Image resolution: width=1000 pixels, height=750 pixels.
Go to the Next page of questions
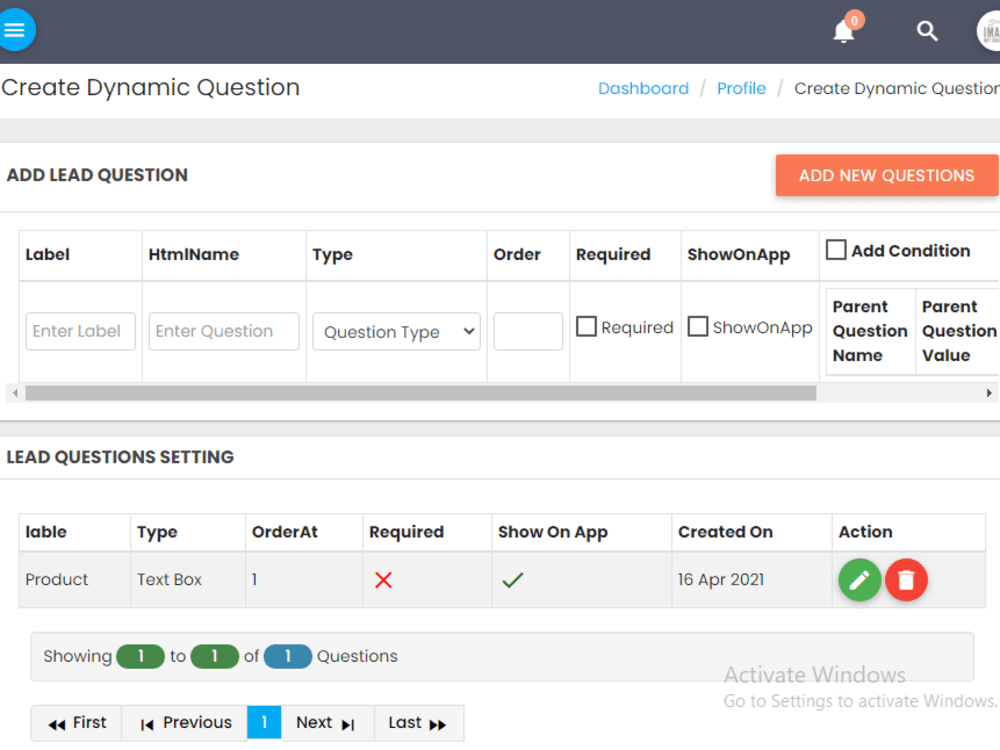click(326, 722)
